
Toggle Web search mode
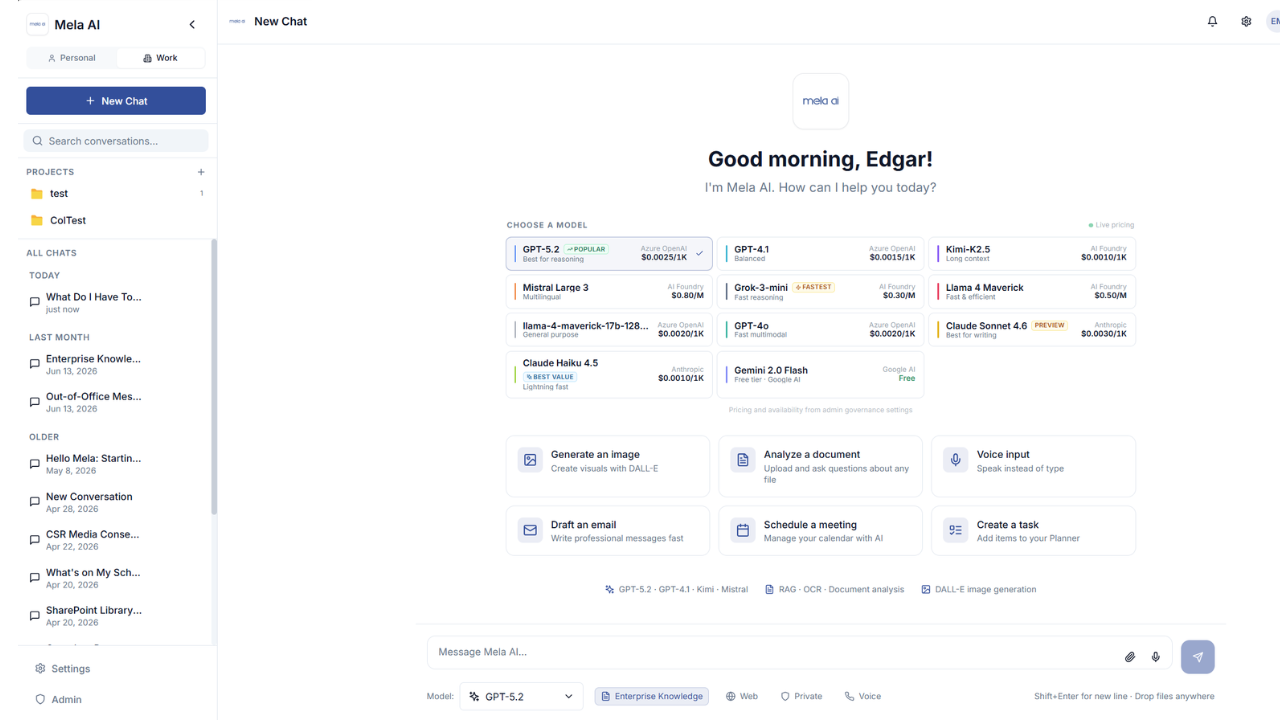click(742, 696)
